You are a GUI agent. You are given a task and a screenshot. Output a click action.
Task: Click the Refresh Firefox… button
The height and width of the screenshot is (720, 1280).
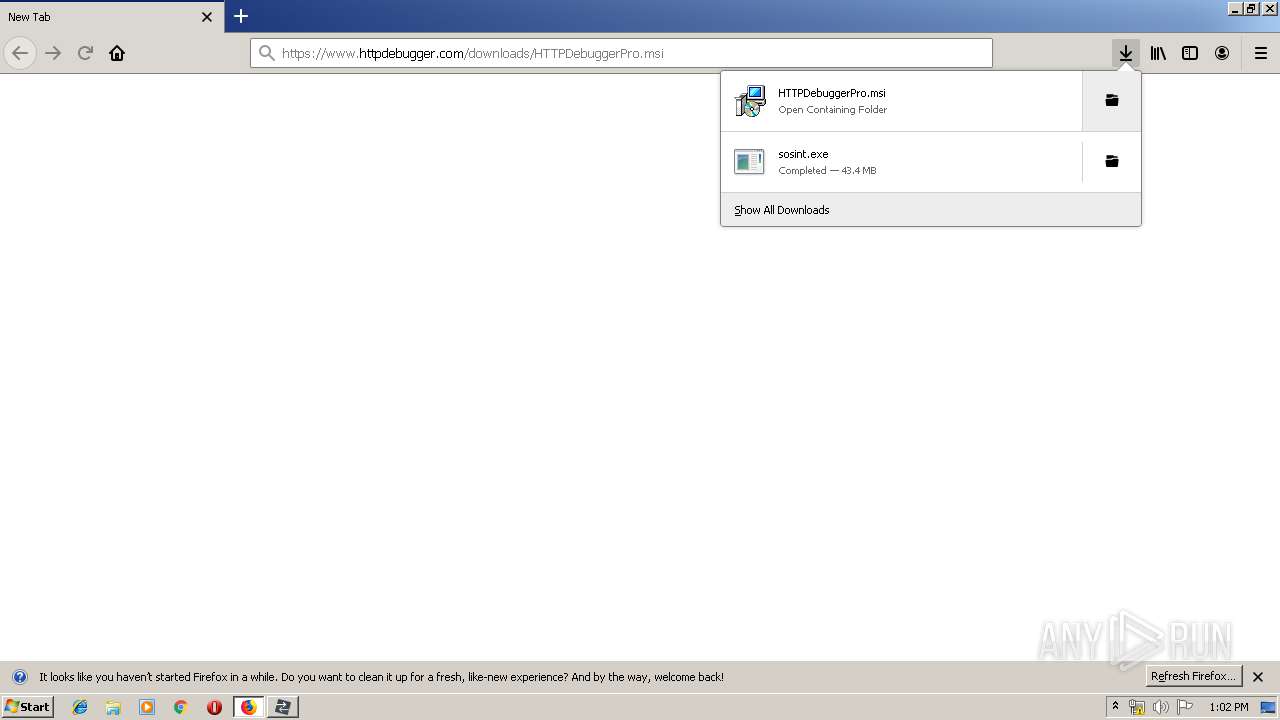pyautogui.click(x=1193, y=676)
